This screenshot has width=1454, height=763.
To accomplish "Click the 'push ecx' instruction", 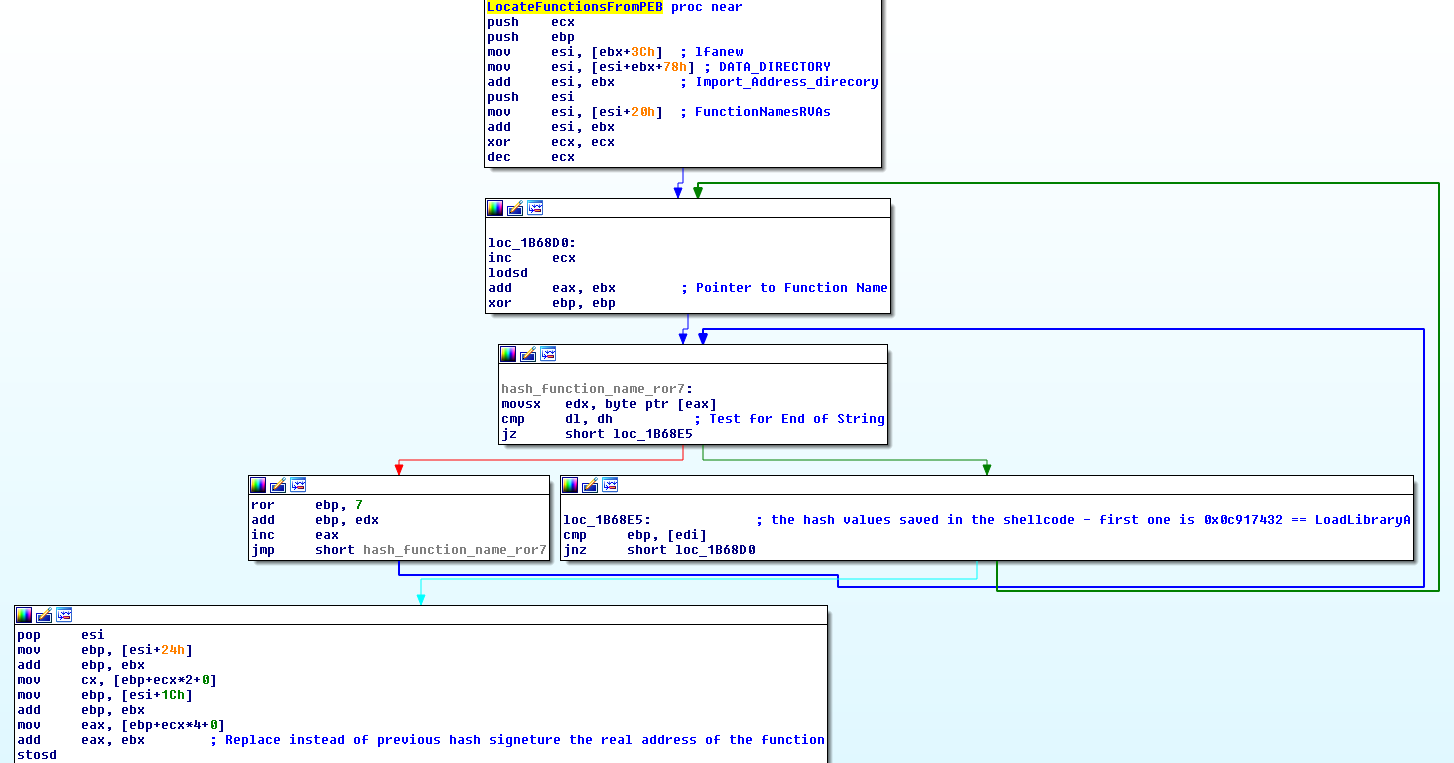I will click(x=531, y=22).
